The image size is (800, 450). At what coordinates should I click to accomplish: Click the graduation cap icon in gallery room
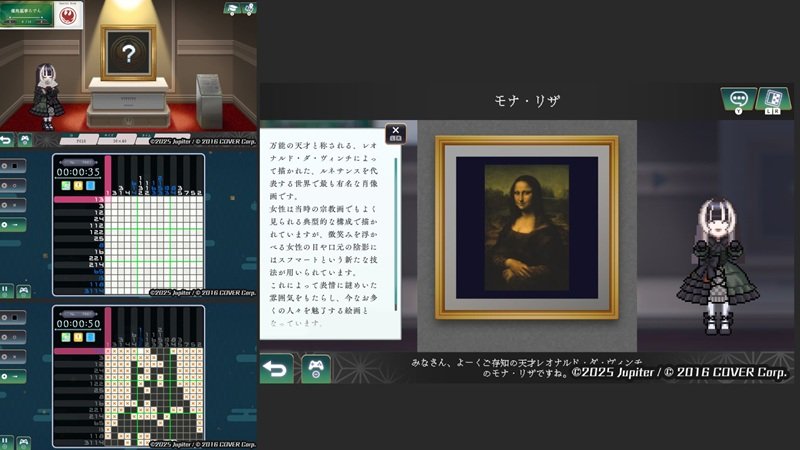coord(232,9)
